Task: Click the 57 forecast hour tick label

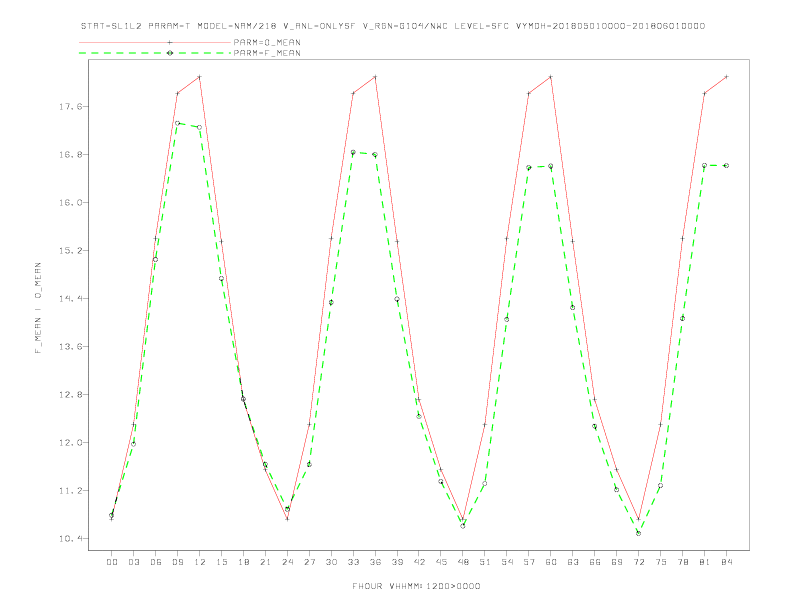Action: [x=529, y=562]
